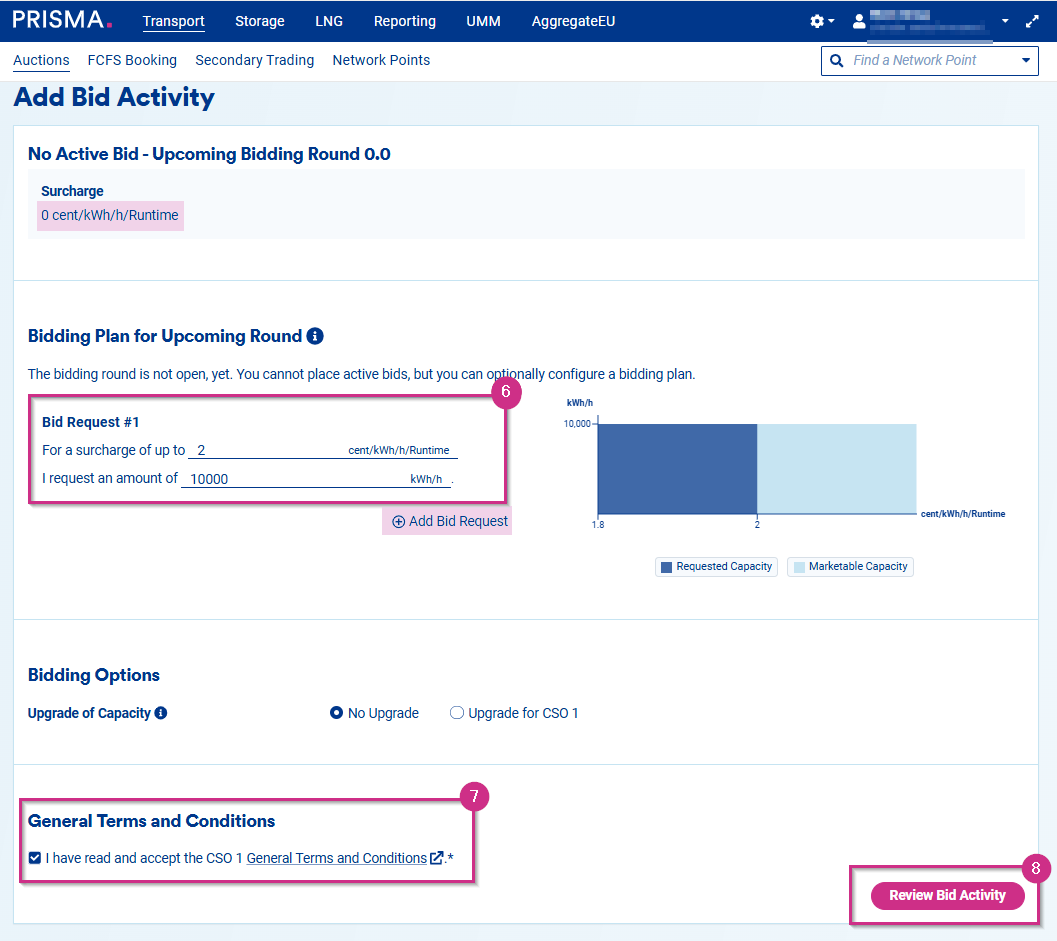Click the info icon next to Upgrade of Capacity
The width and height of the screenshot is (1057, 941).
coord(161,713)
